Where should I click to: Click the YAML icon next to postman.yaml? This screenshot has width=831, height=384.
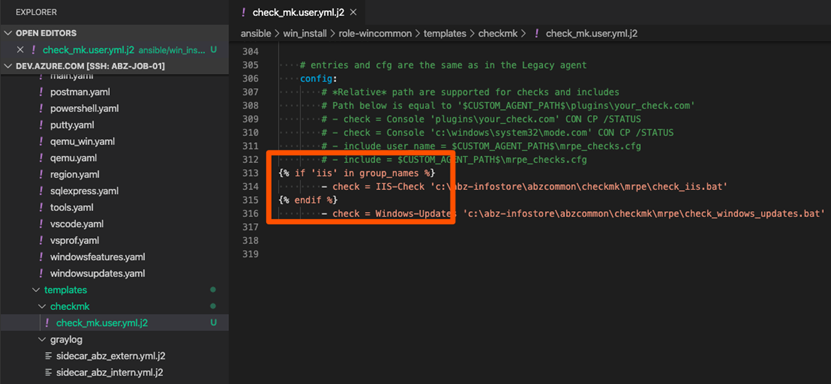click(41, 92)
